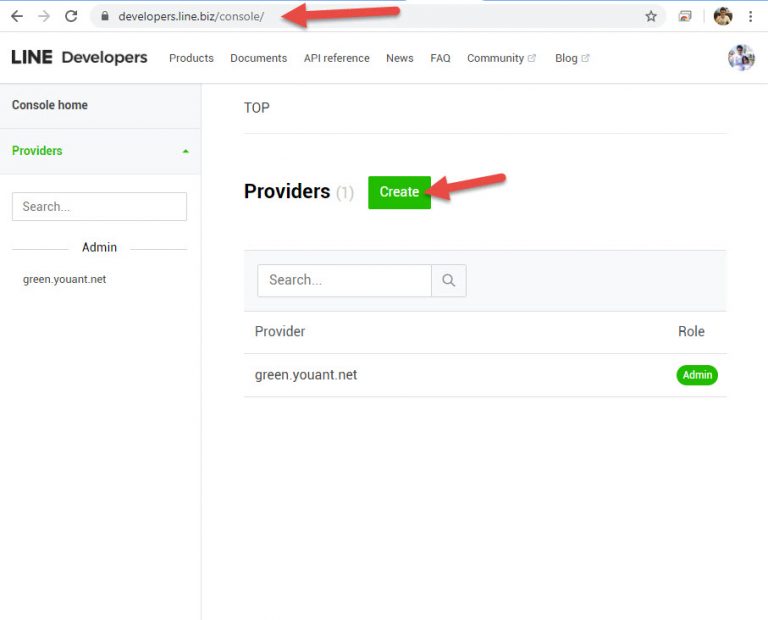
Task: Bookmark this page with the star icon
Action: pyautogui.click(x=650, y=16)
